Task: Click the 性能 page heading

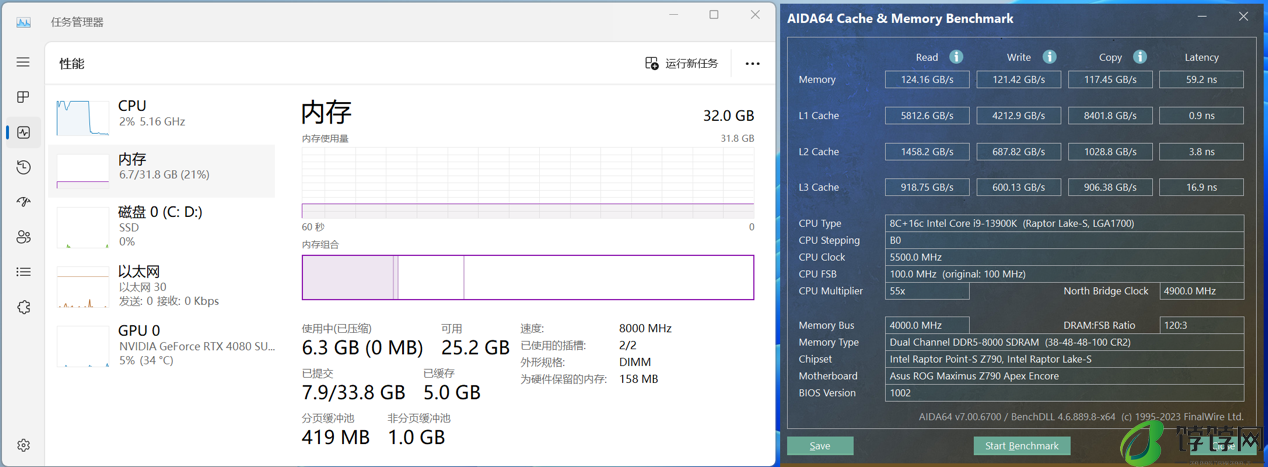Action: (72, 63)
